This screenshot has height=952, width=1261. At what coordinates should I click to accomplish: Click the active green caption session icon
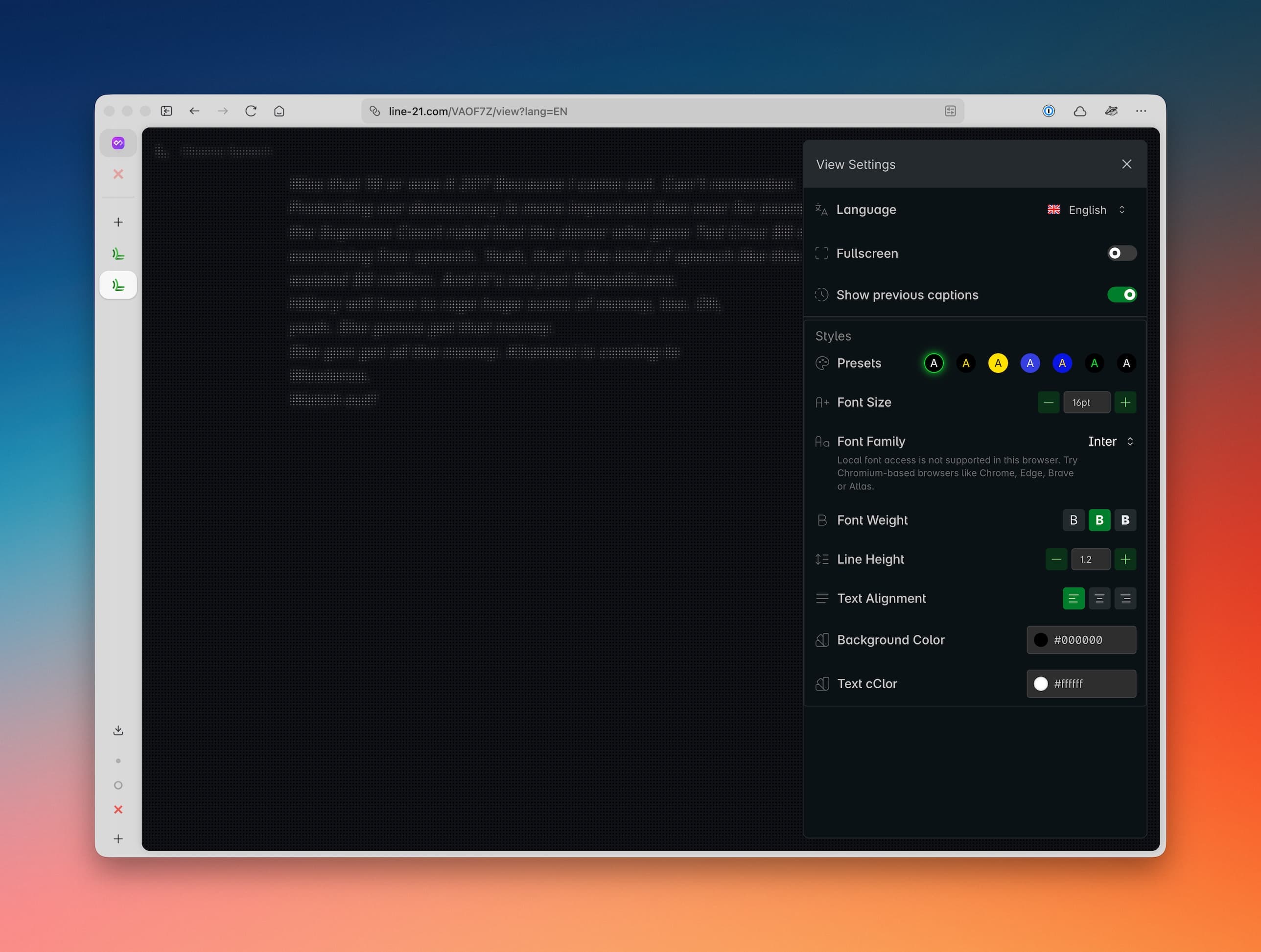click(x=118, y=284)
